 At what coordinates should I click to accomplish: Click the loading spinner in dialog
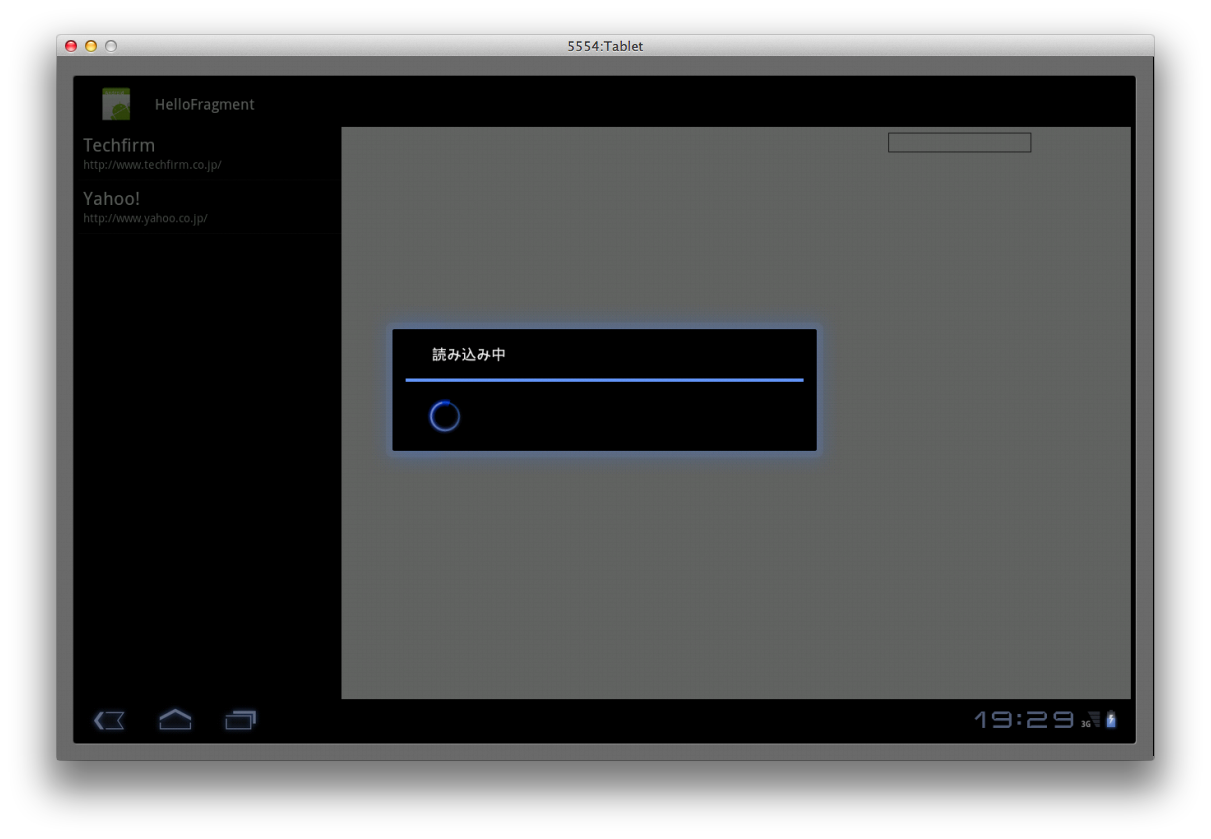click(x=445, y=416)
